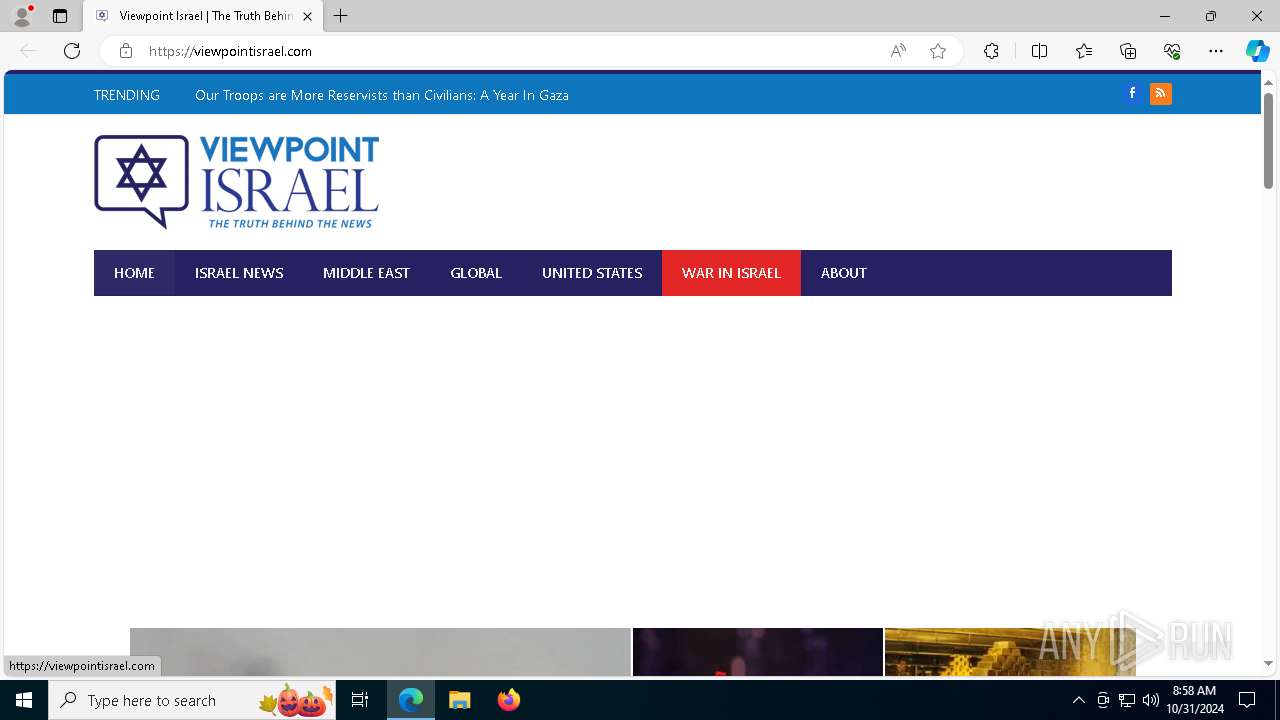Launch Firefox from taskbar
Viewport: 1280px width, 720px height.
click(x=509, y=700)
